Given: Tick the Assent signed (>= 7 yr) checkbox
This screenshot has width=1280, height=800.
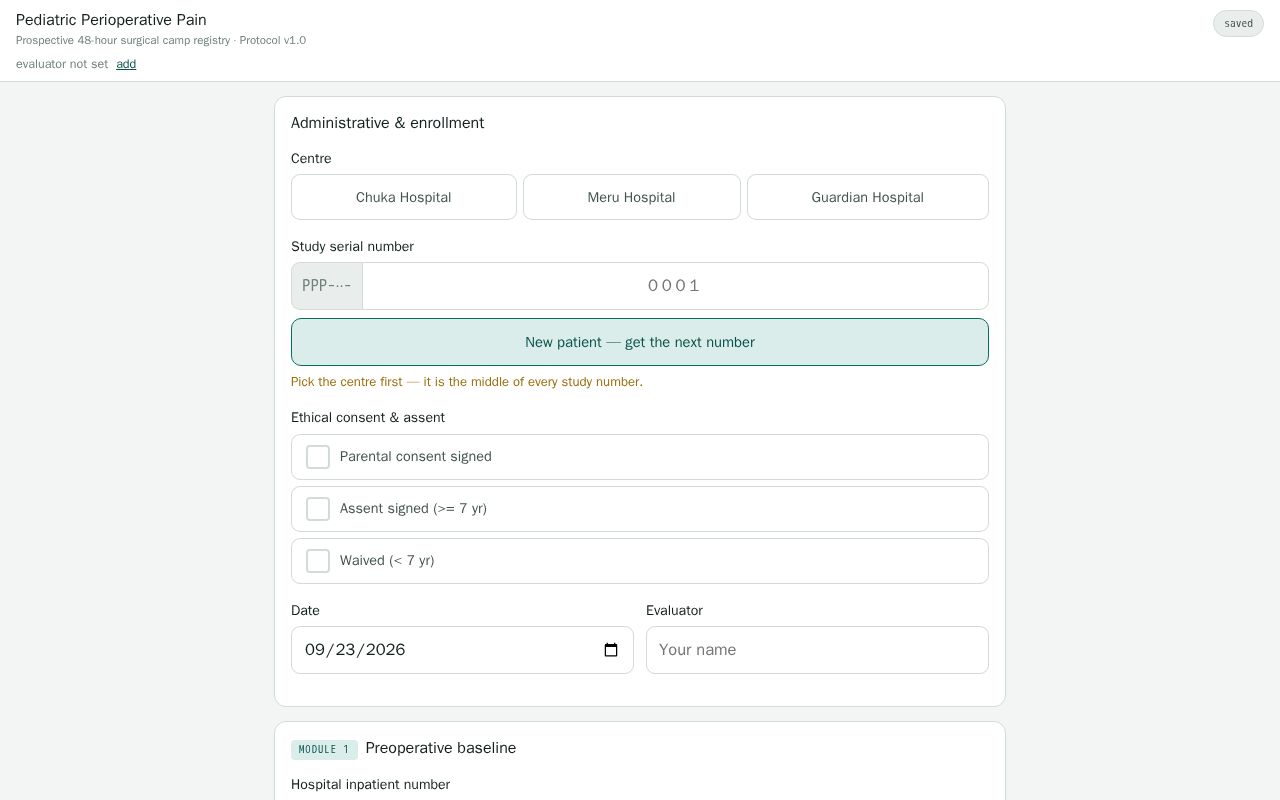Looking at the screenshot, I should click(318, 509).
